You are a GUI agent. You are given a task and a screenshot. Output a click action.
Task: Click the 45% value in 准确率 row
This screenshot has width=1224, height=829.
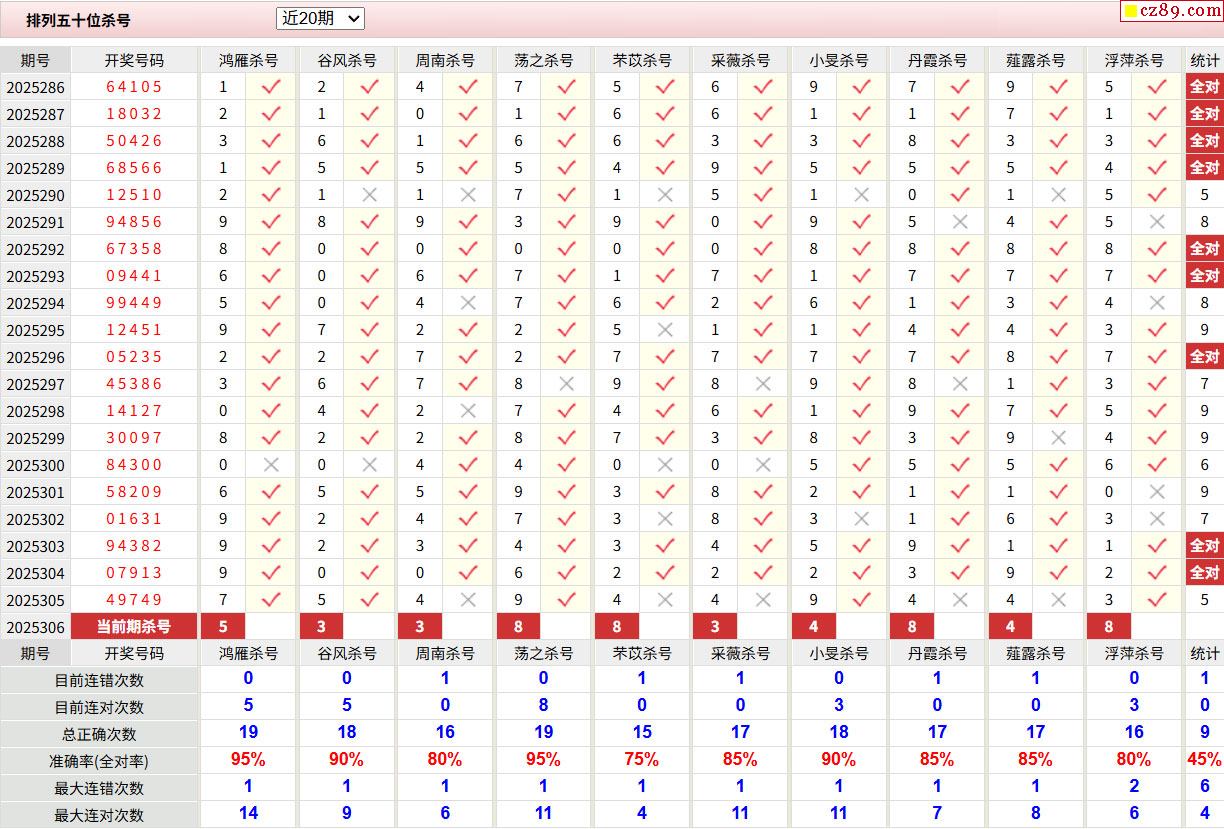pos(1204,760)
